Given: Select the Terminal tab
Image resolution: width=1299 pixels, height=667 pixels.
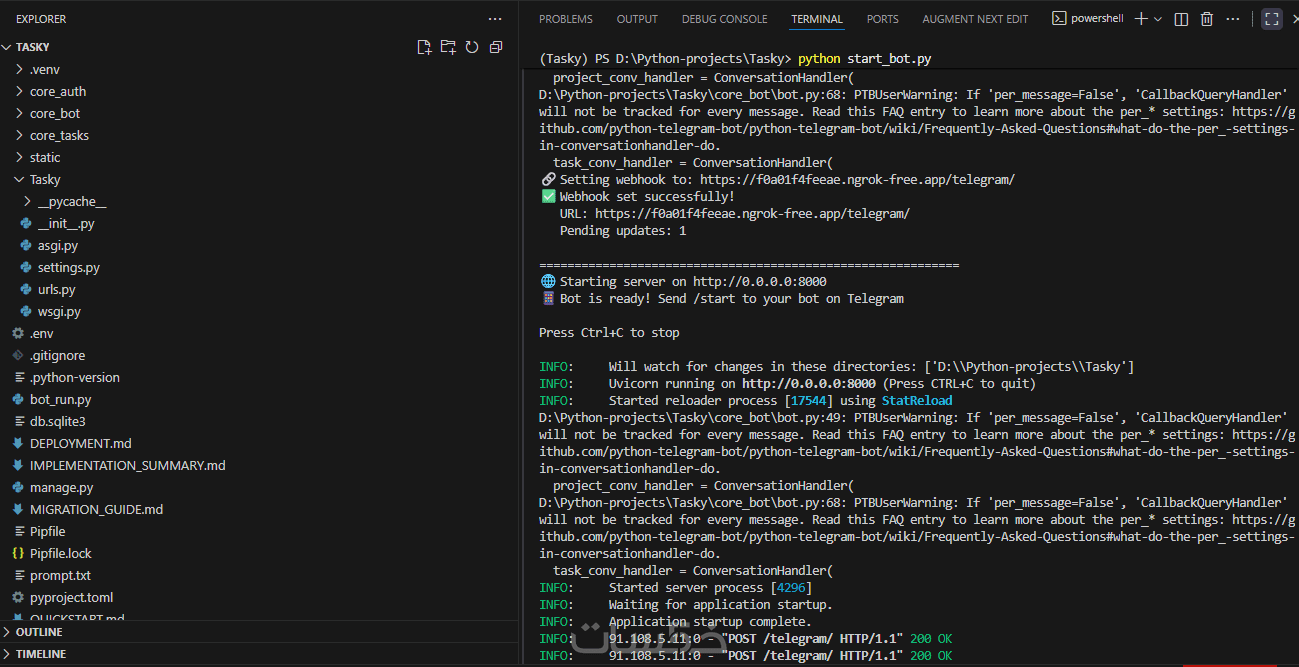Looking at the screenshot, I should tap(817, 19).
